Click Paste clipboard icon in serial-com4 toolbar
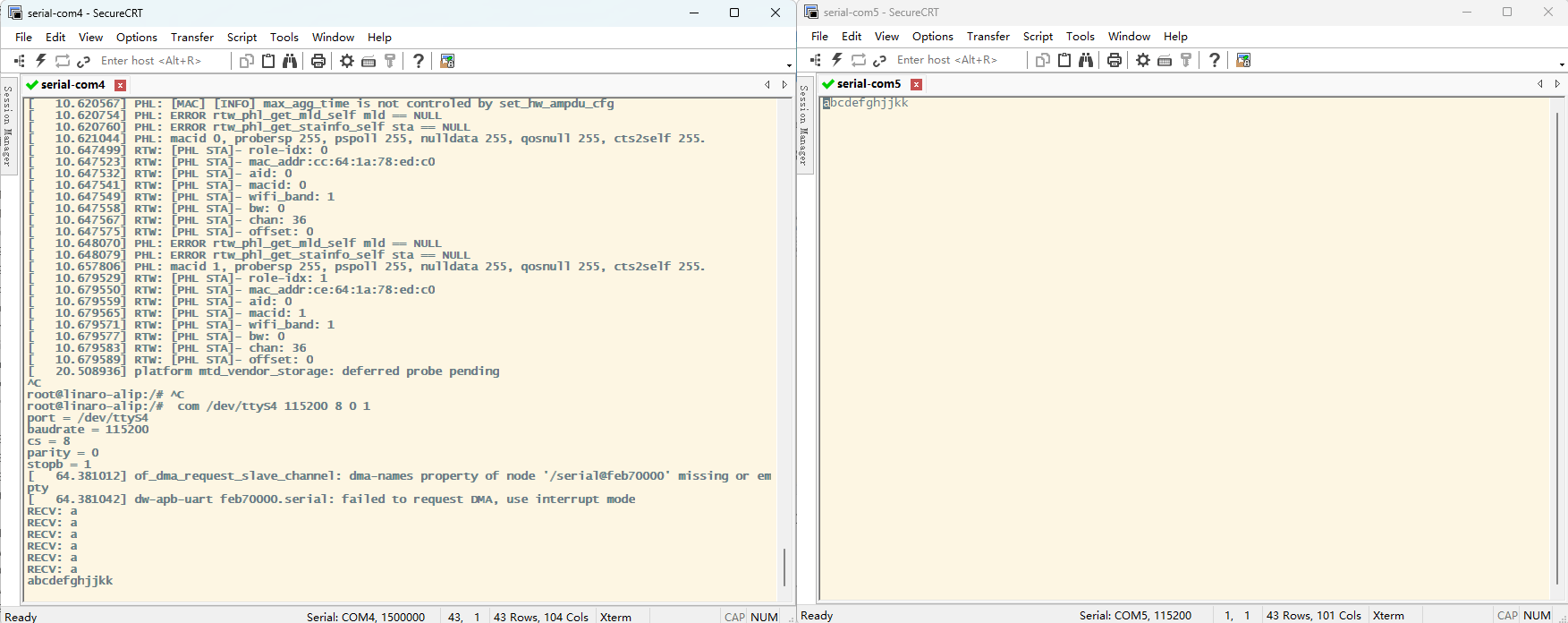Viewport: 1568px width, 623px height. 268,61
